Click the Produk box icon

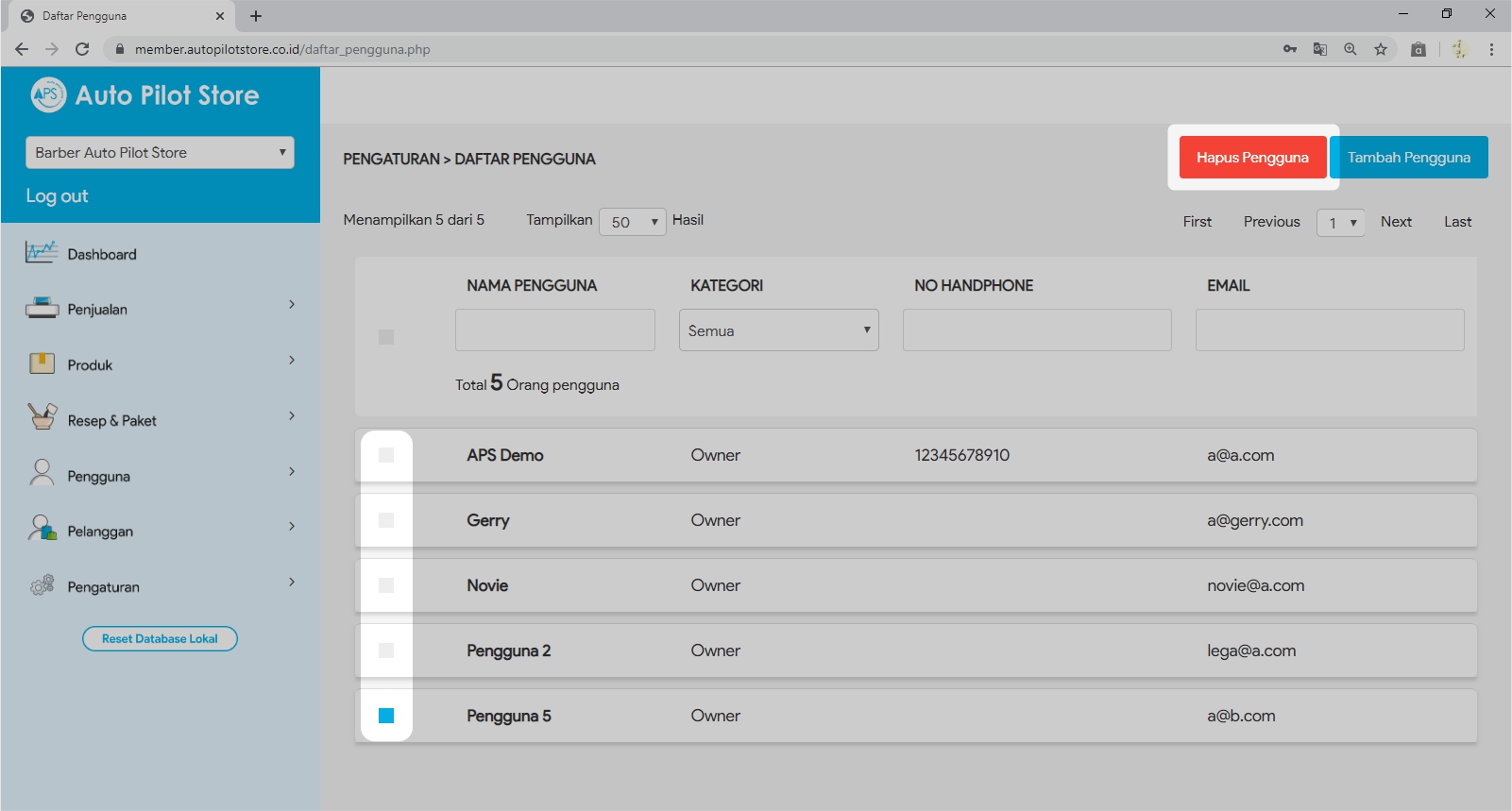pyautogui.click(x=42, y=363)
